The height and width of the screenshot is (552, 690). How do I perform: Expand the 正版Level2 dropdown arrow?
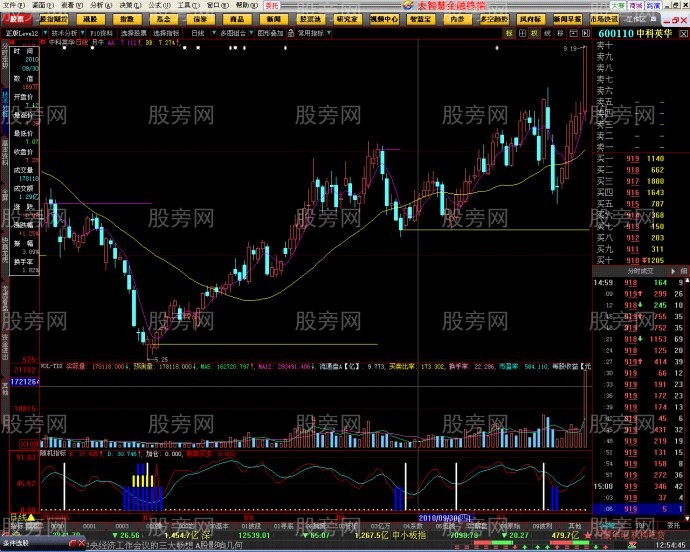44,33
